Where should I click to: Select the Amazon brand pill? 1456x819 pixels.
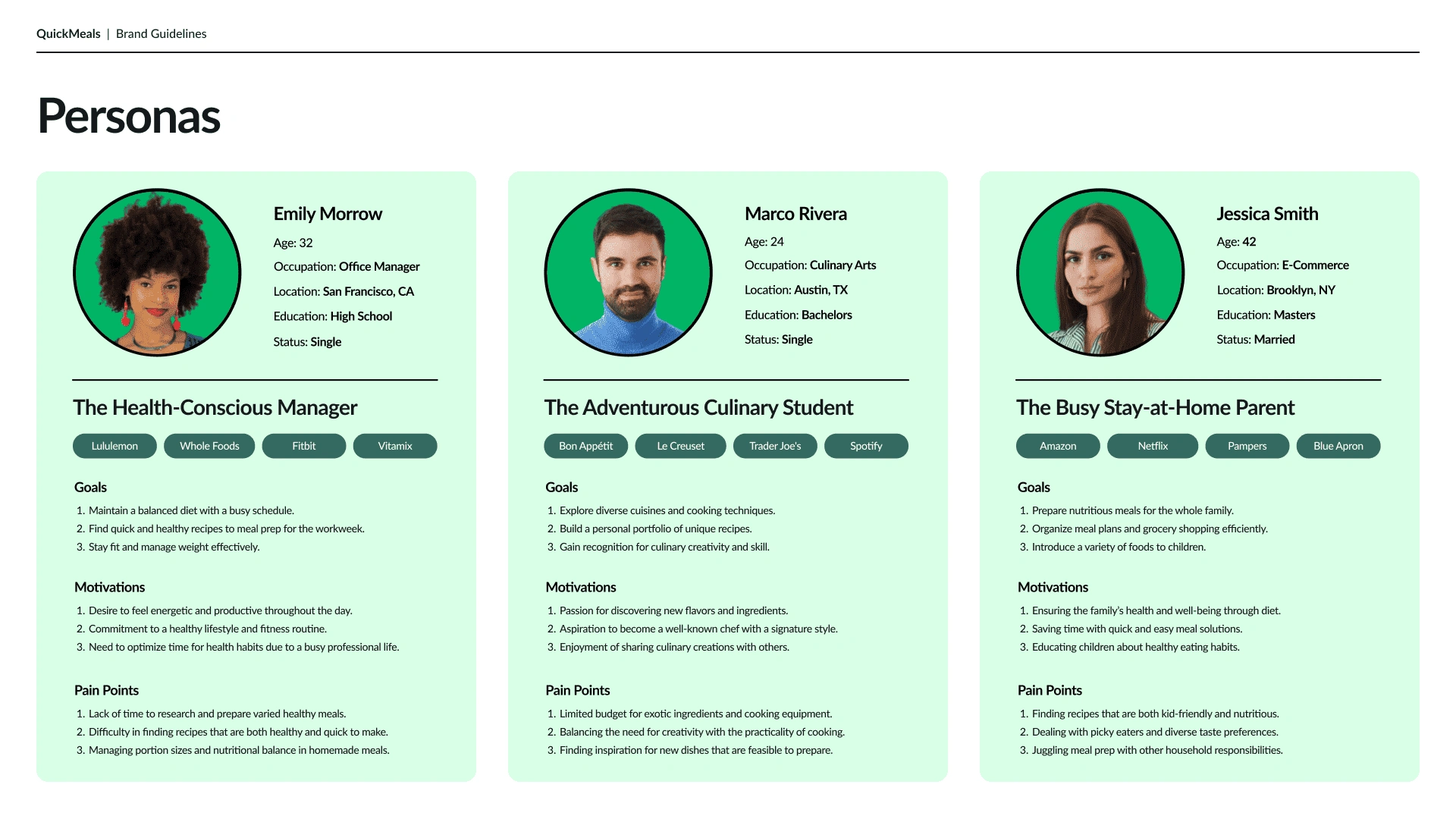point(1057,446)
